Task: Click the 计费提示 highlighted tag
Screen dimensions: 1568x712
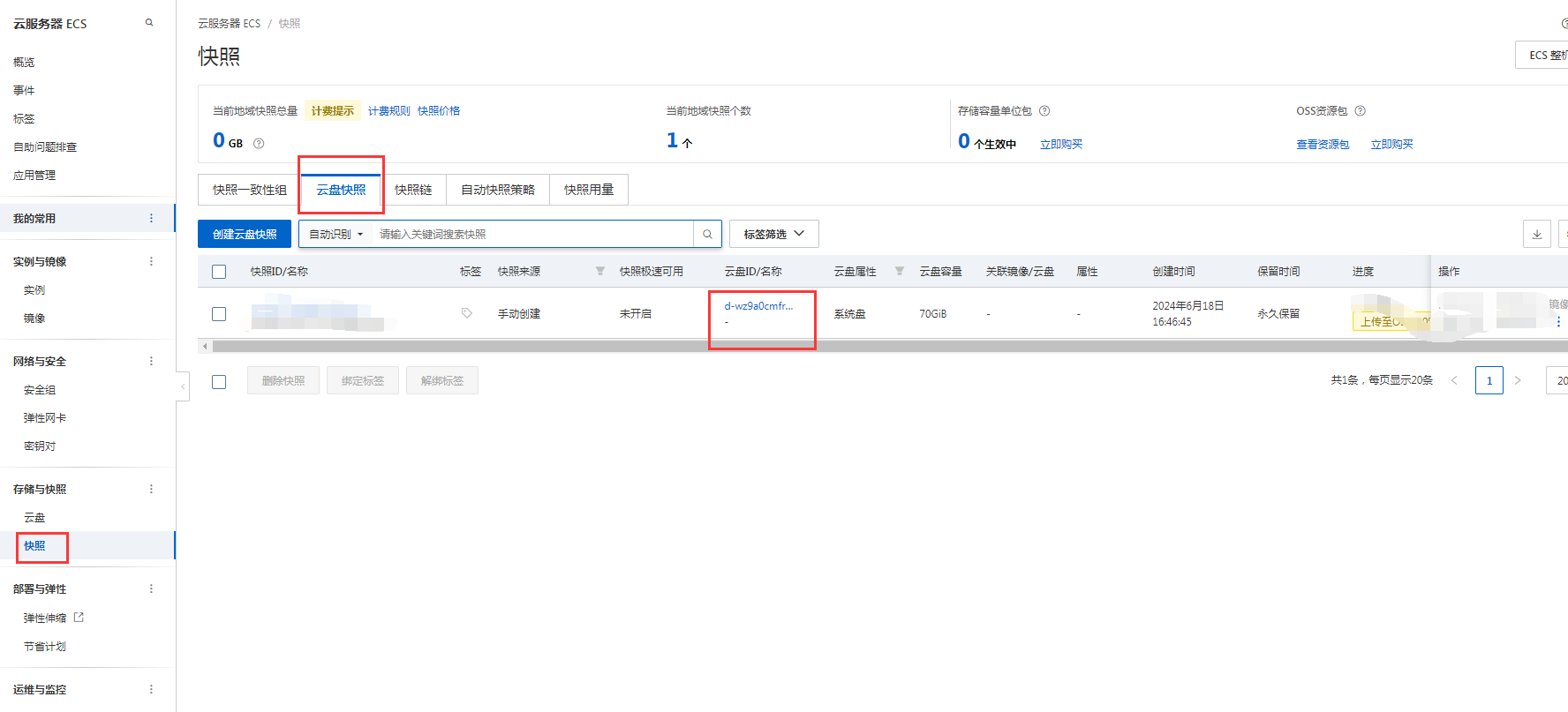Action: pyautogui.click(x=333, y=110)
